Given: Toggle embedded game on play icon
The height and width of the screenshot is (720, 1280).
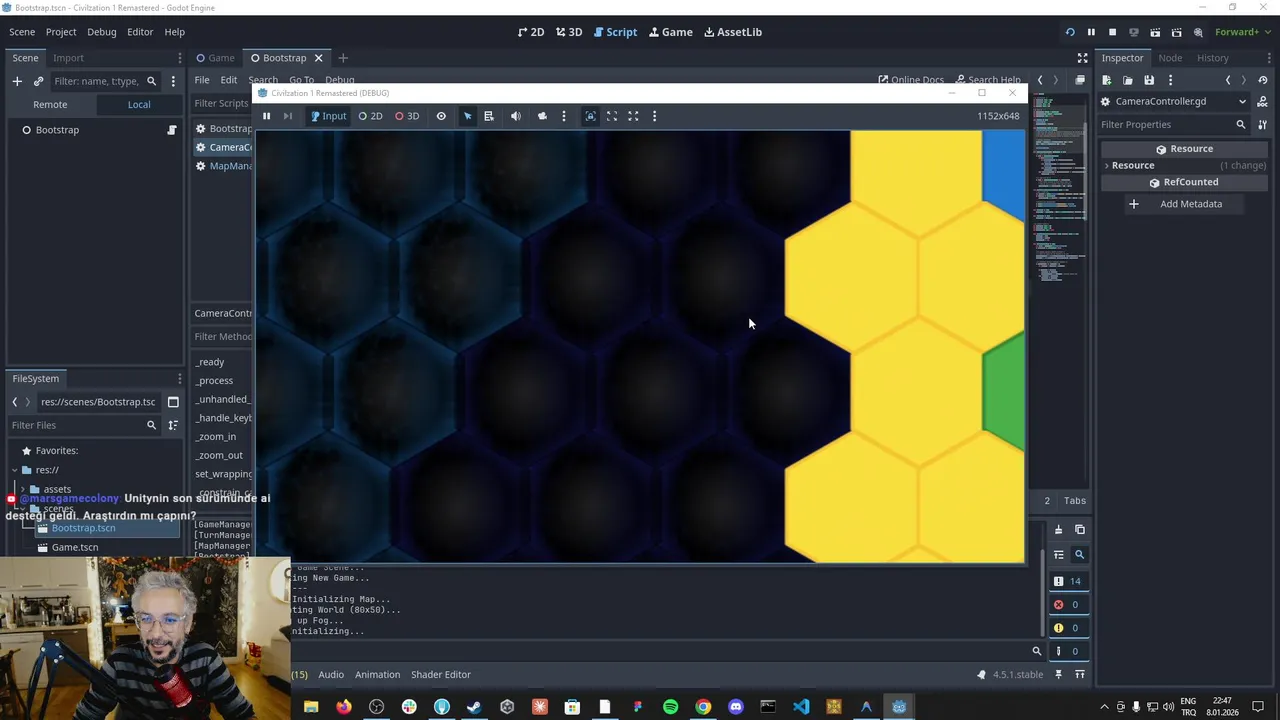Looking at the screenshot, I should (x=590, y=116).
